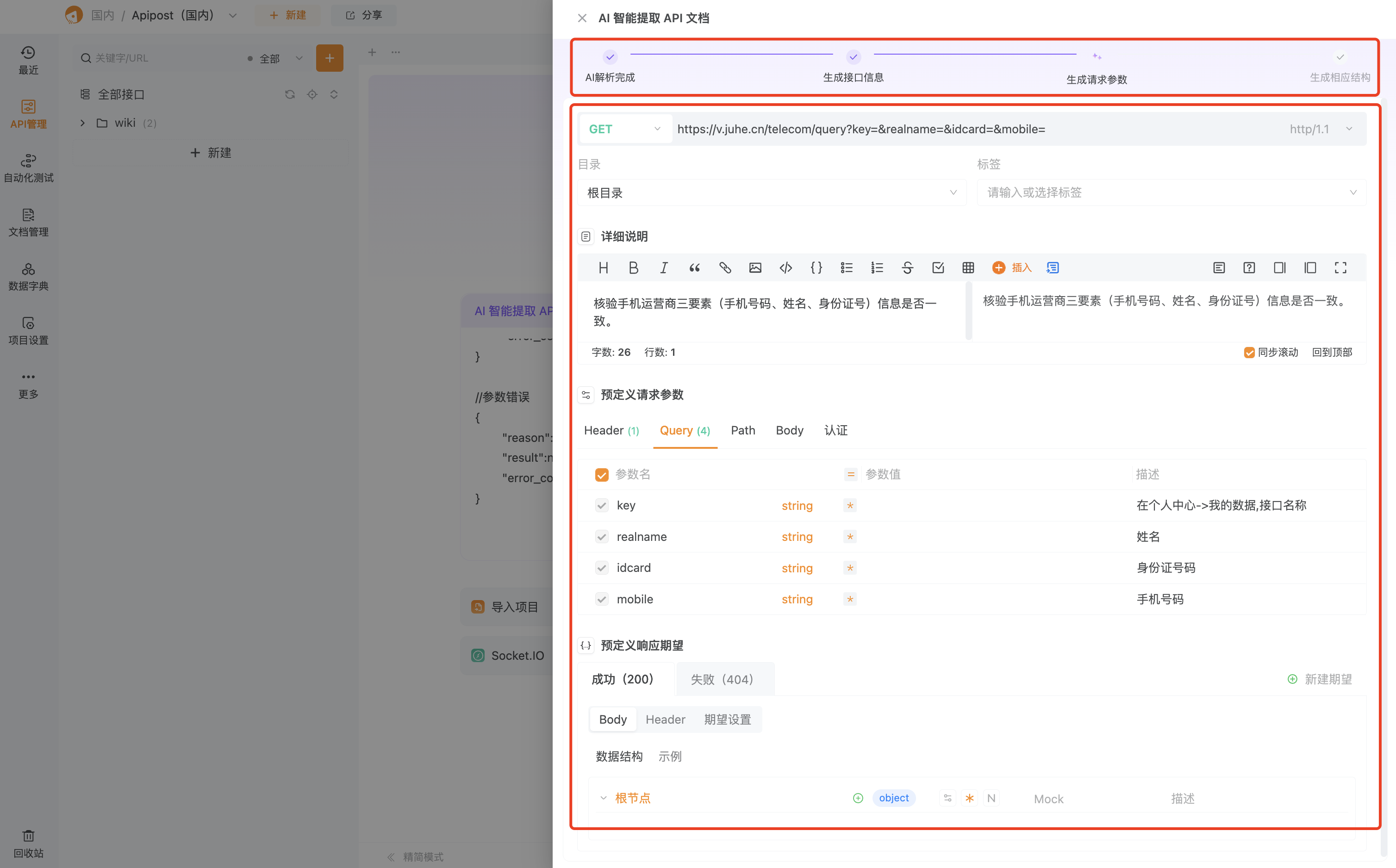
Task: Toggle the 同步滚动 checkbox
Action: (1250, 352)
